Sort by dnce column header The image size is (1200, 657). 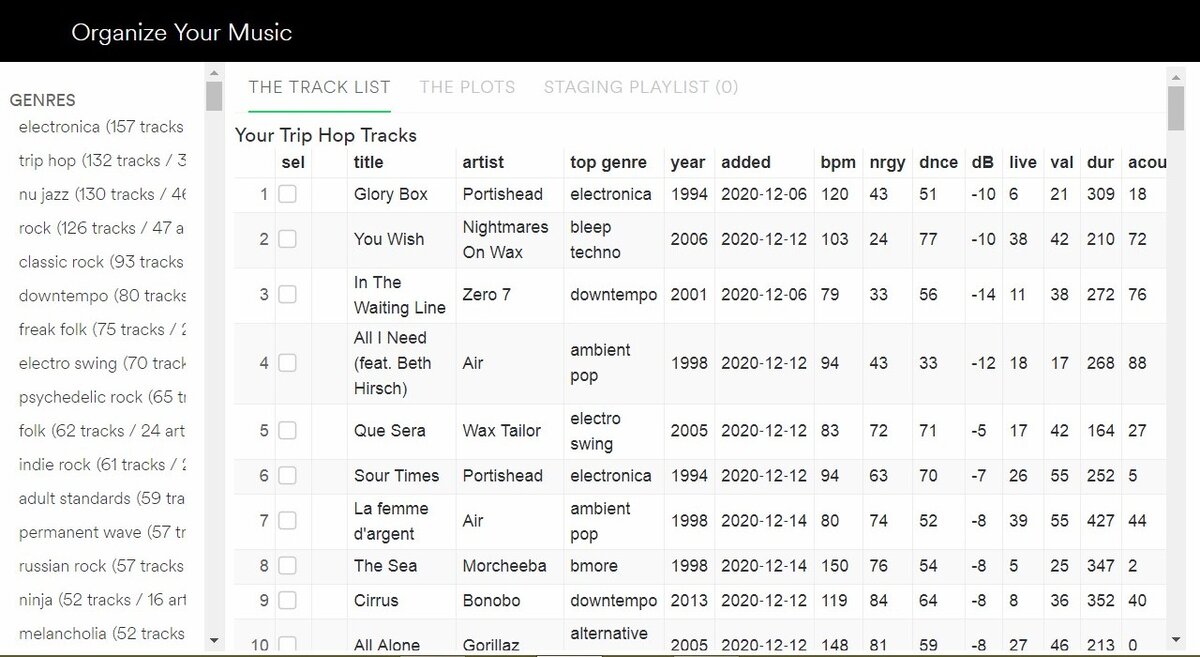(x=939, y=162)
